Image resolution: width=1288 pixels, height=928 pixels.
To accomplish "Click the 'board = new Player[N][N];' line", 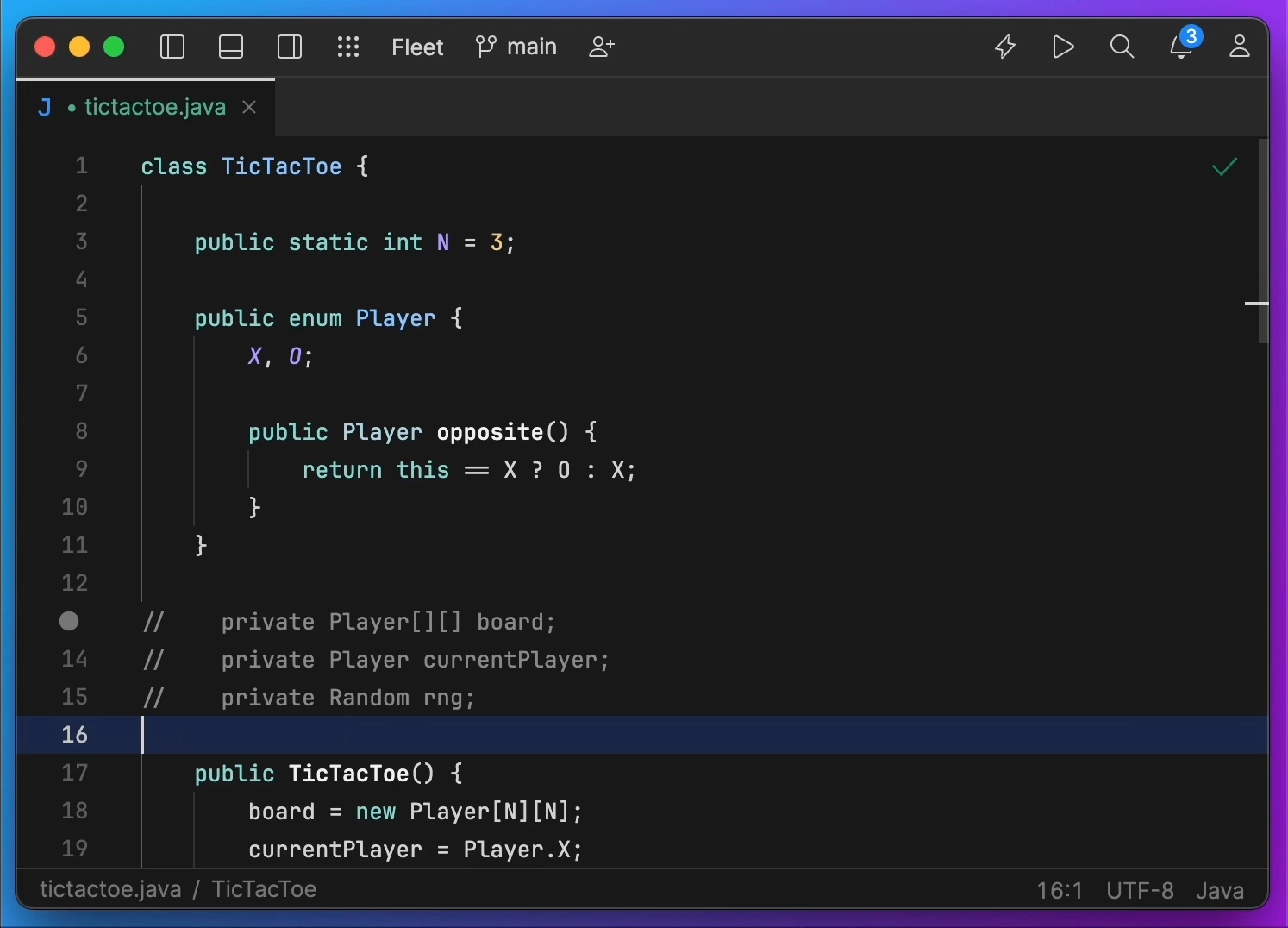I will click(416, 812).
